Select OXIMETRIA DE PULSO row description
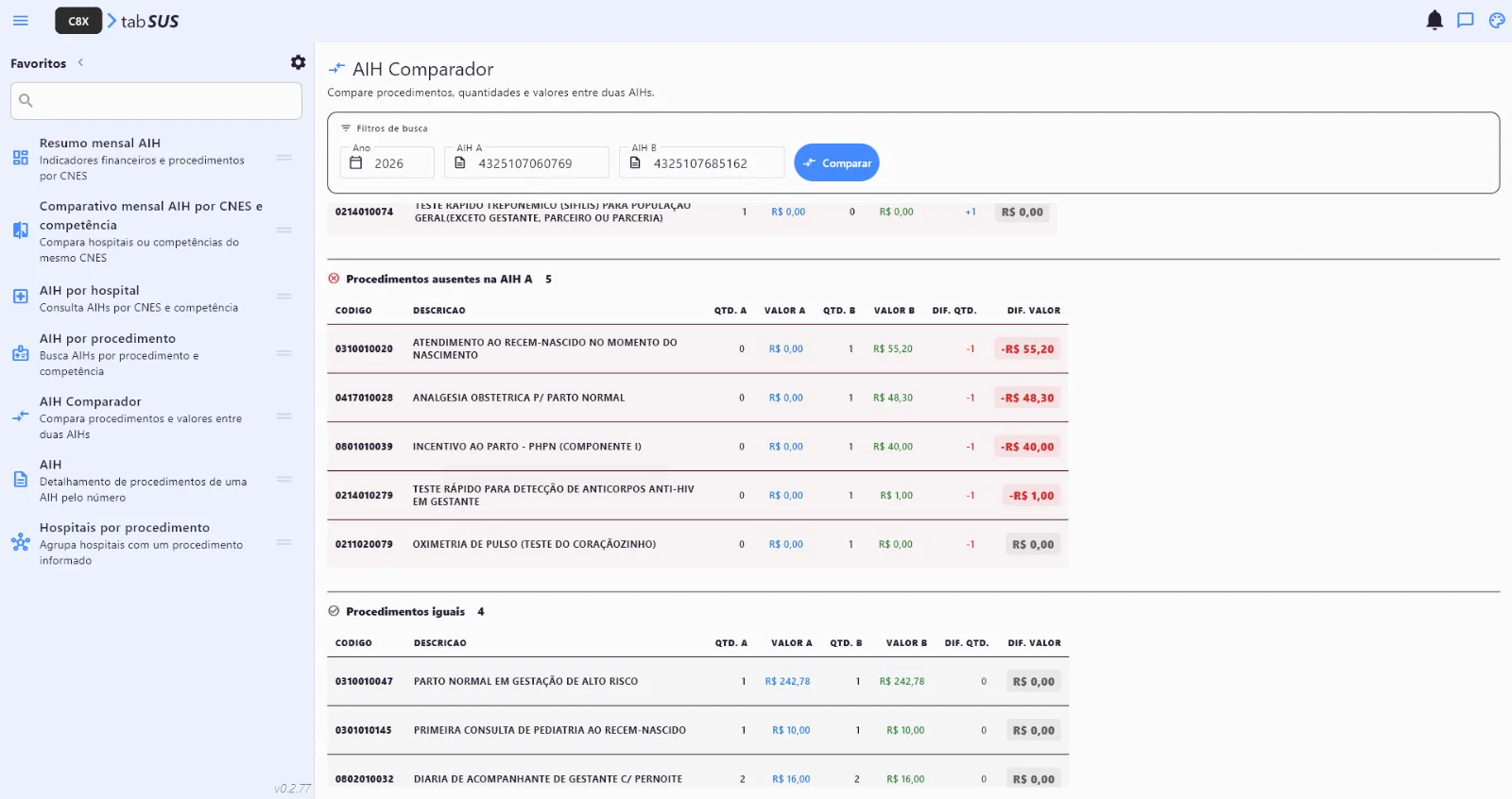Image resolution: width=1512 pixels, height=799 pixels. click(x=534, y=545)
